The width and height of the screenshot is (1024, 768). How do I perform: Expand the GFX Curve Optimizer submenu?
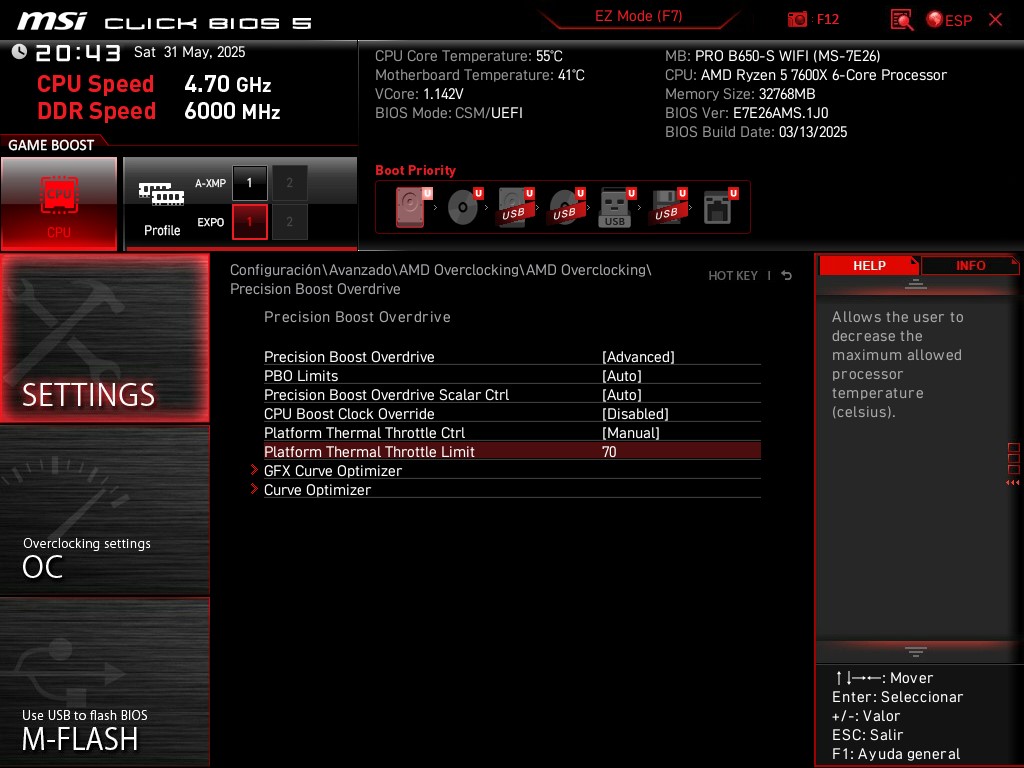click(333, 471)
